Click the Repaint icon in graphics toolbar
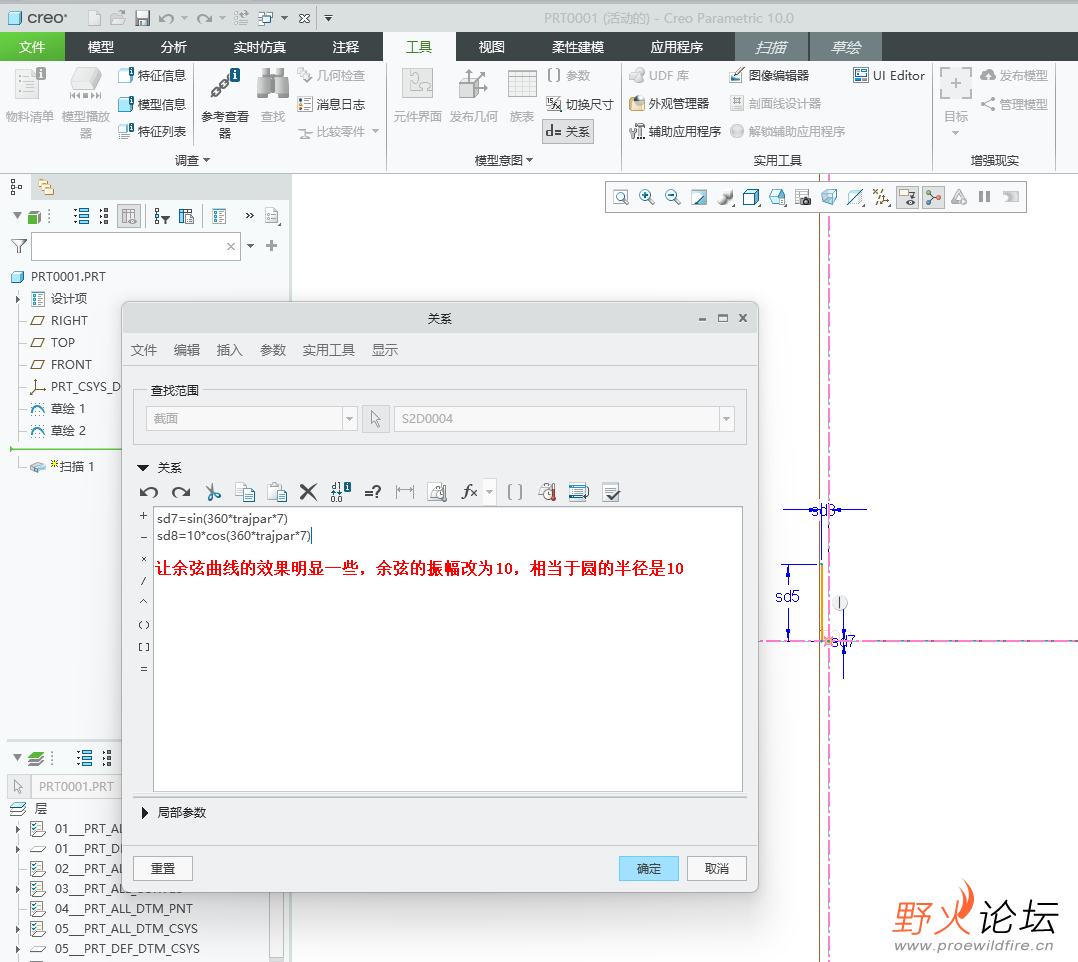This screenshot has height=962, width=1078. pyautogui.click(x=699, y=197)
